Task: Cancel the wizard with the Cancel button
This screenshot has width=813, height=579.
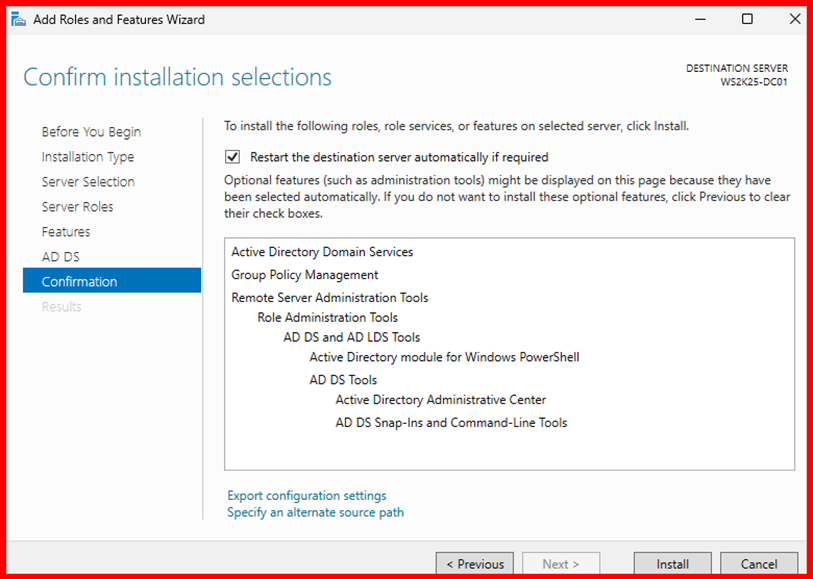Action: [759, 564]
